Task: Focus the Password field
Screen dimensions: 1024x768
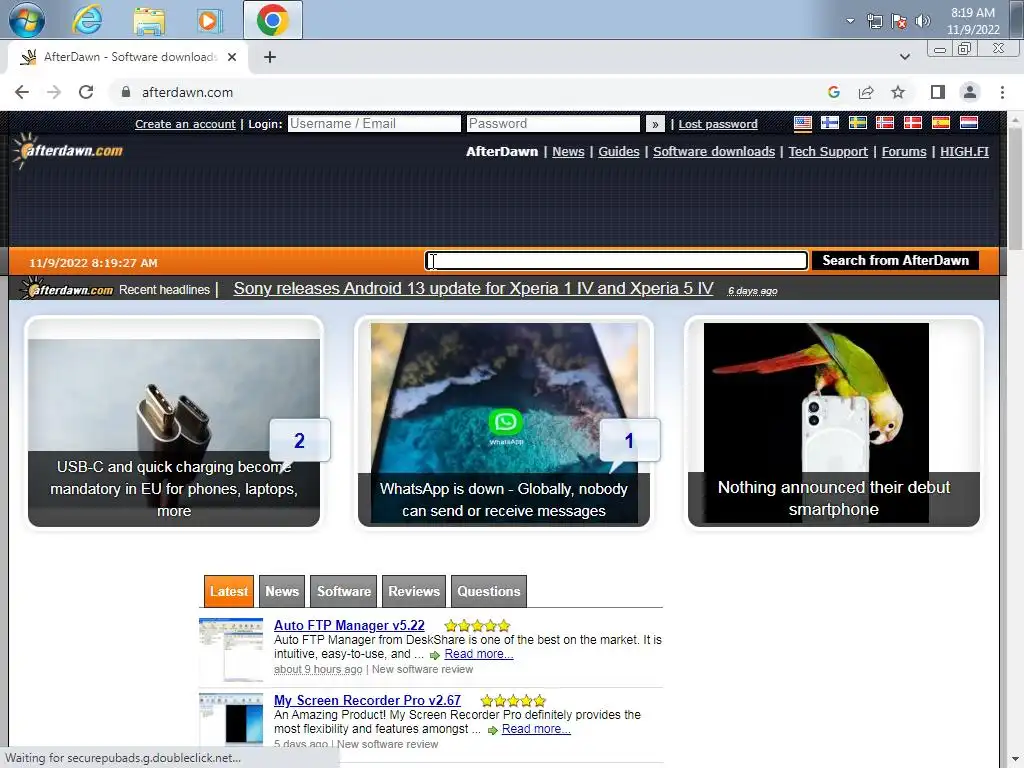Action: 553,123
